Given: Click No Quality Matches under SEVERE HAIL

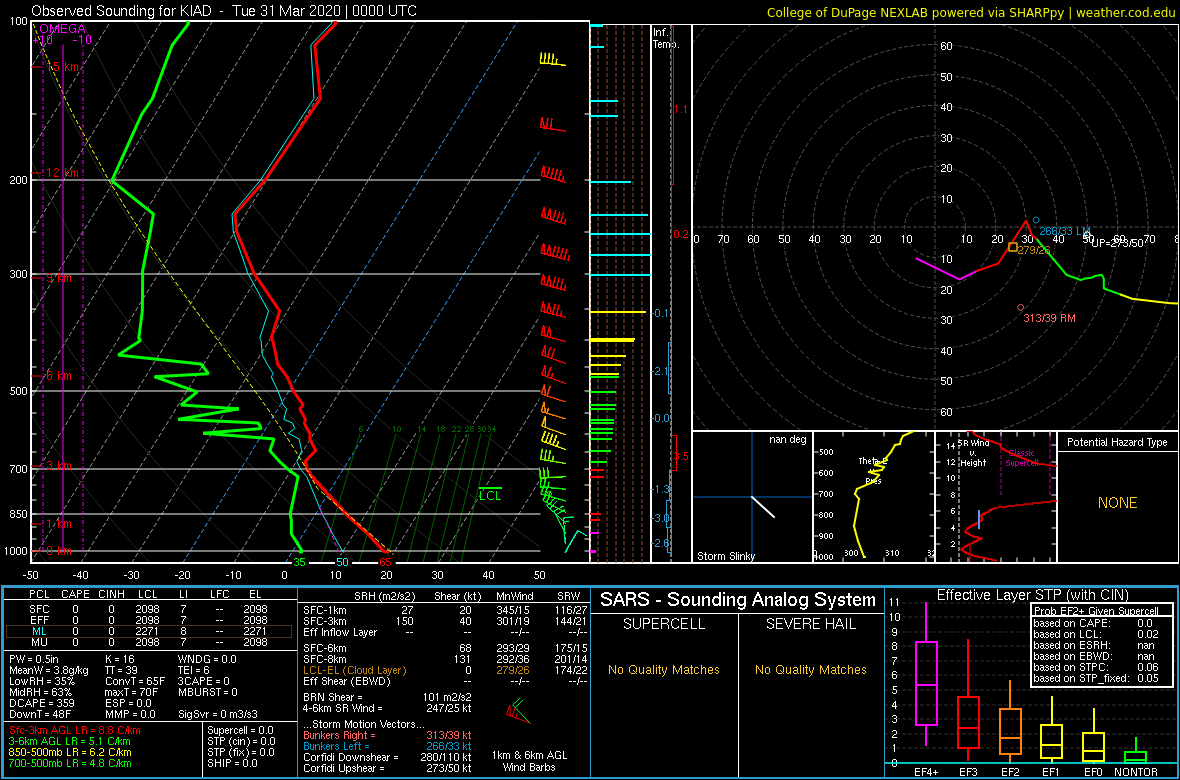Looking at the screenshot, I should click(x=810, y=670).
